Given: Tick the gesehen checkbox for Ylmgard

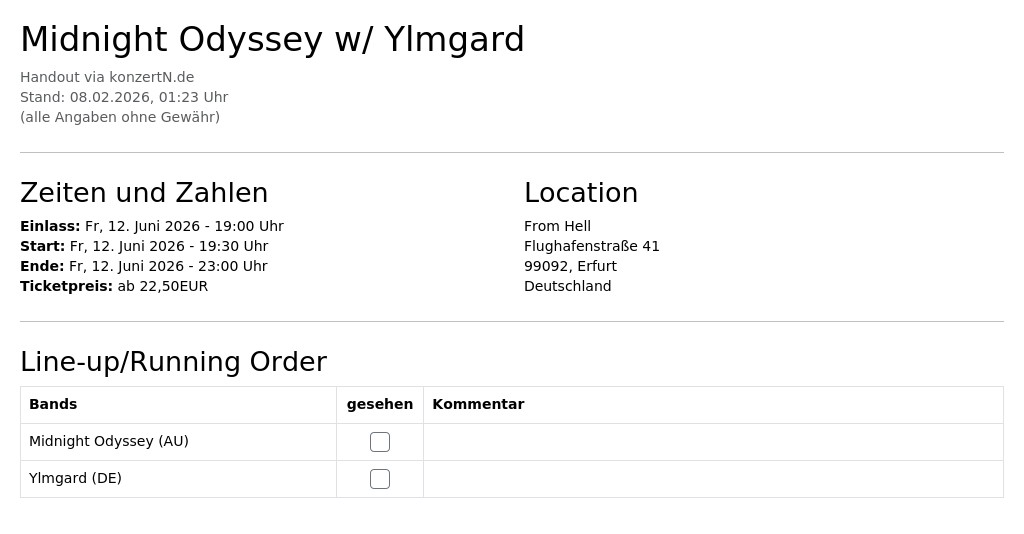Looking at the screenshot, I should coord(379,479).
